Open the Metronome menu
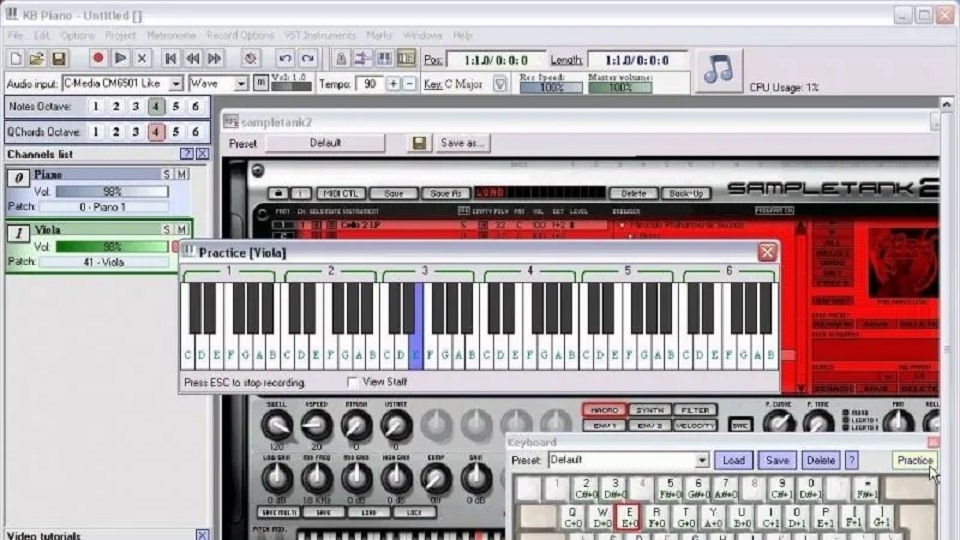Image resolution: width=960 pixels, height=540 pixels. (x=171, y=36)
